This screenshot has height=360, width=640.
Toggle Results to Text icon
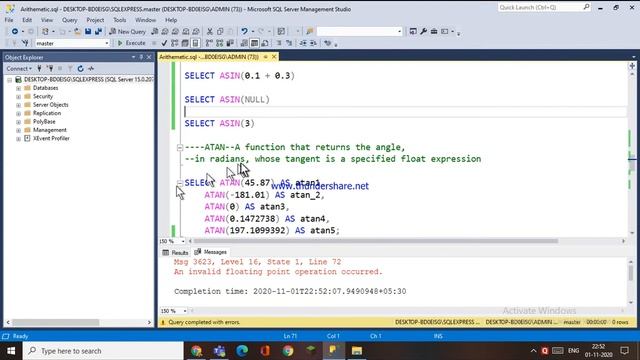click(x=244, y=43)
